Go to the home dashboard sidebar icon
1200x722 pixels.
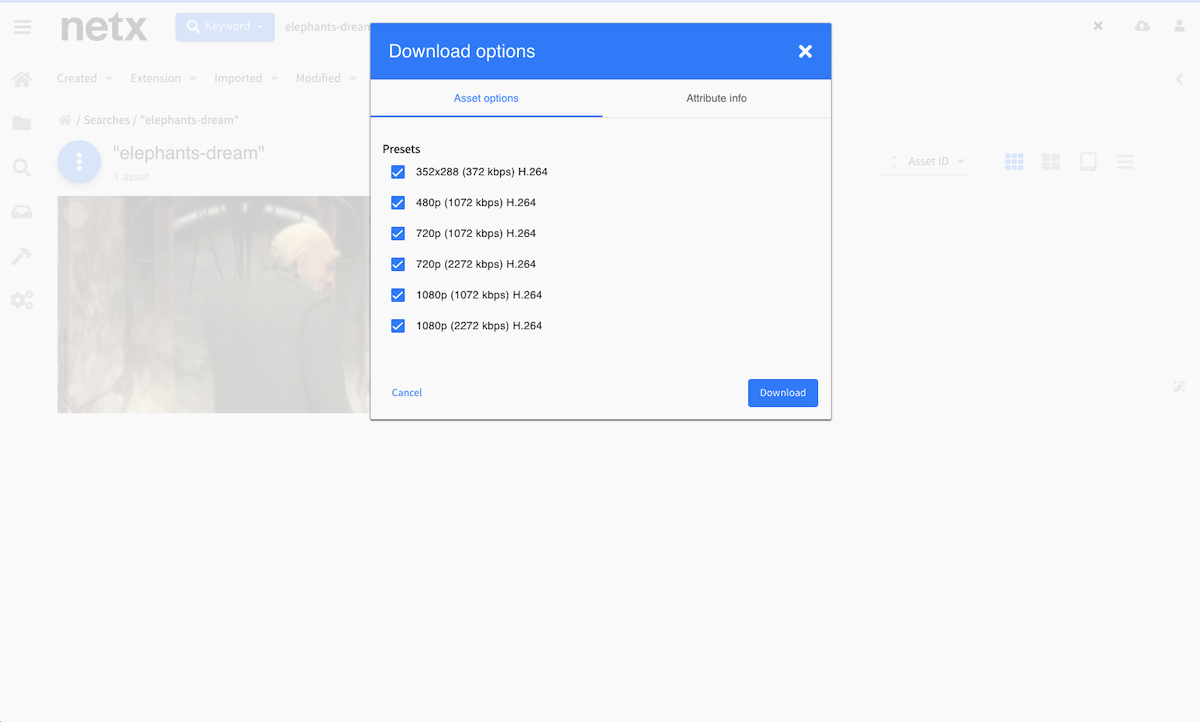click(22, 79)
